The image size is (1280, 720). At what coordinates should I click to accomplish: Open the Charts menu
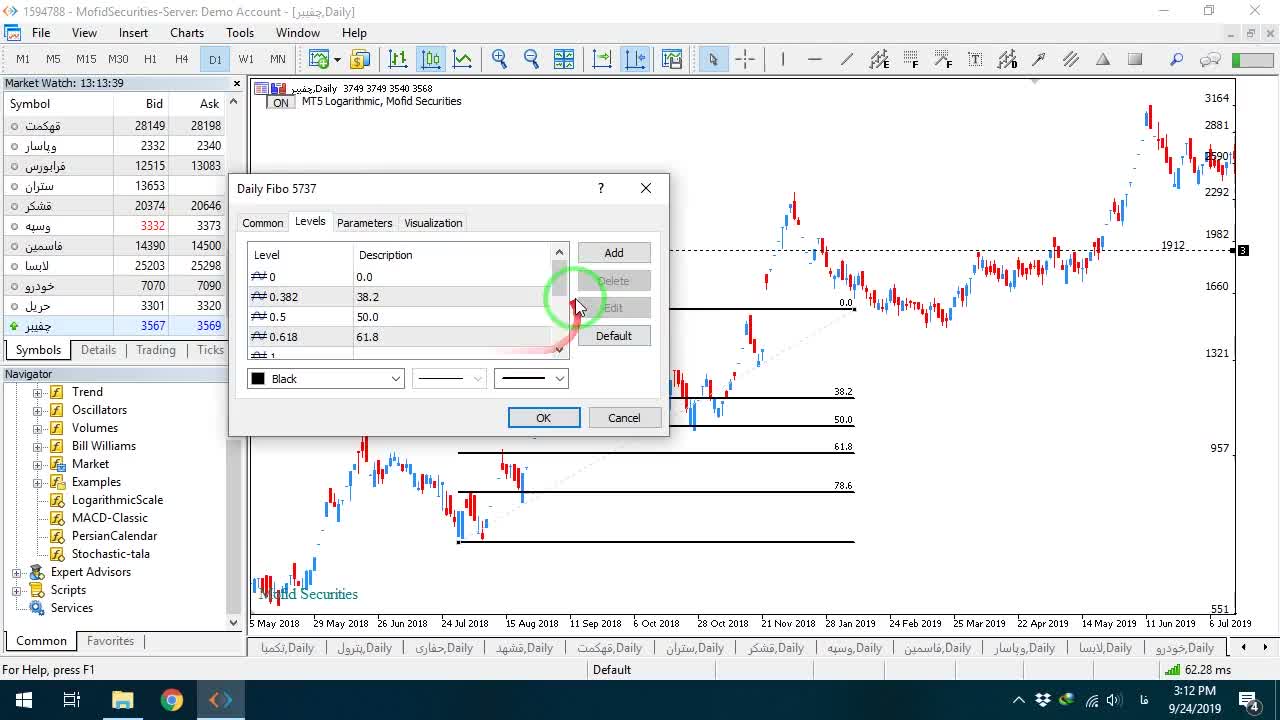(187, 33)
